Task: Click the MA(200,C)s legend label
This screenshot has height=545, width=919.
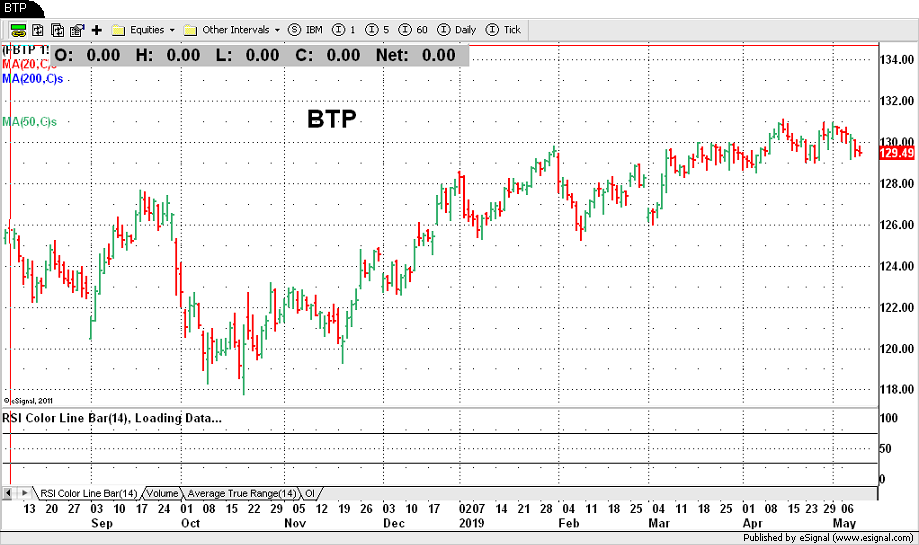Action: (32, 79)
